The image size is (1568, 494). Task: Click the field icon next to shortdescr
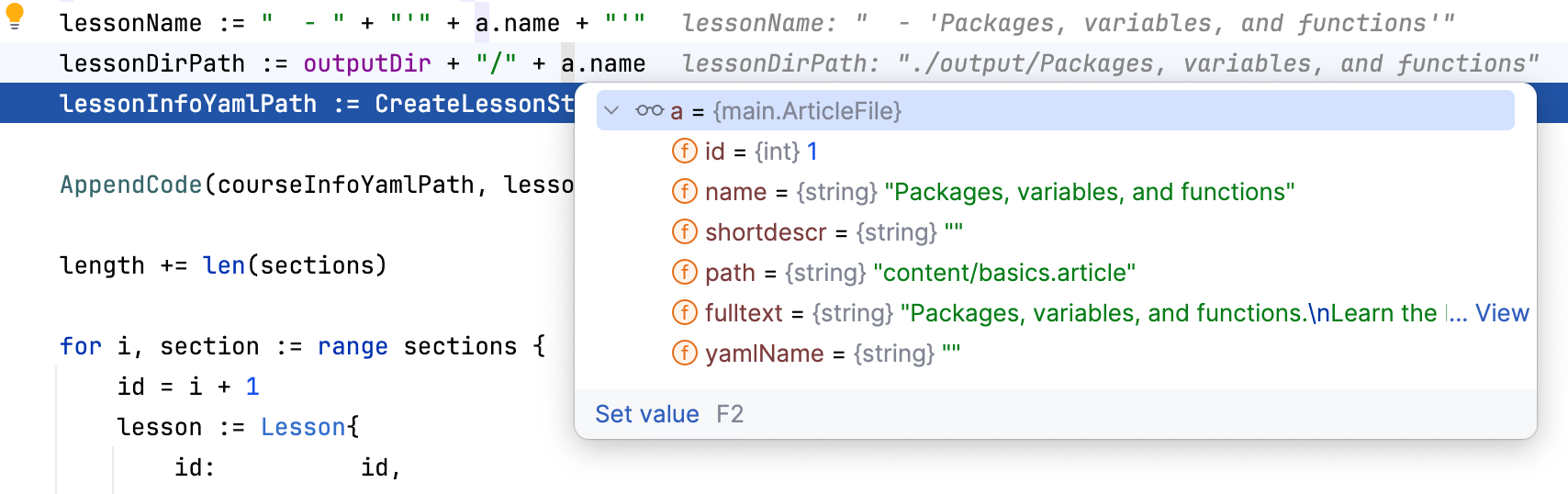click(685, 232)
